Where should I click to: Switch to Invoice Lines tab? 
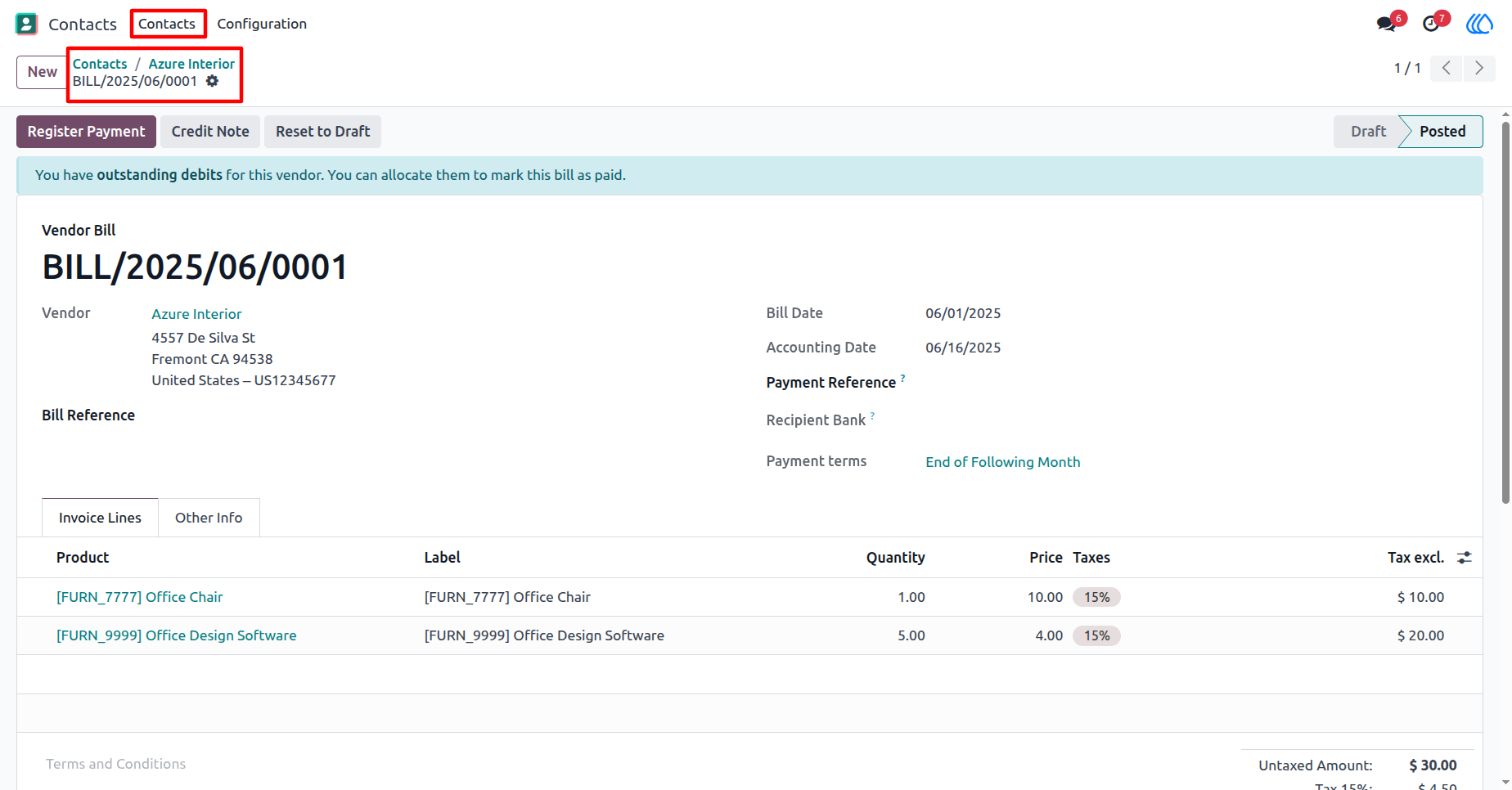click(100, 518)
